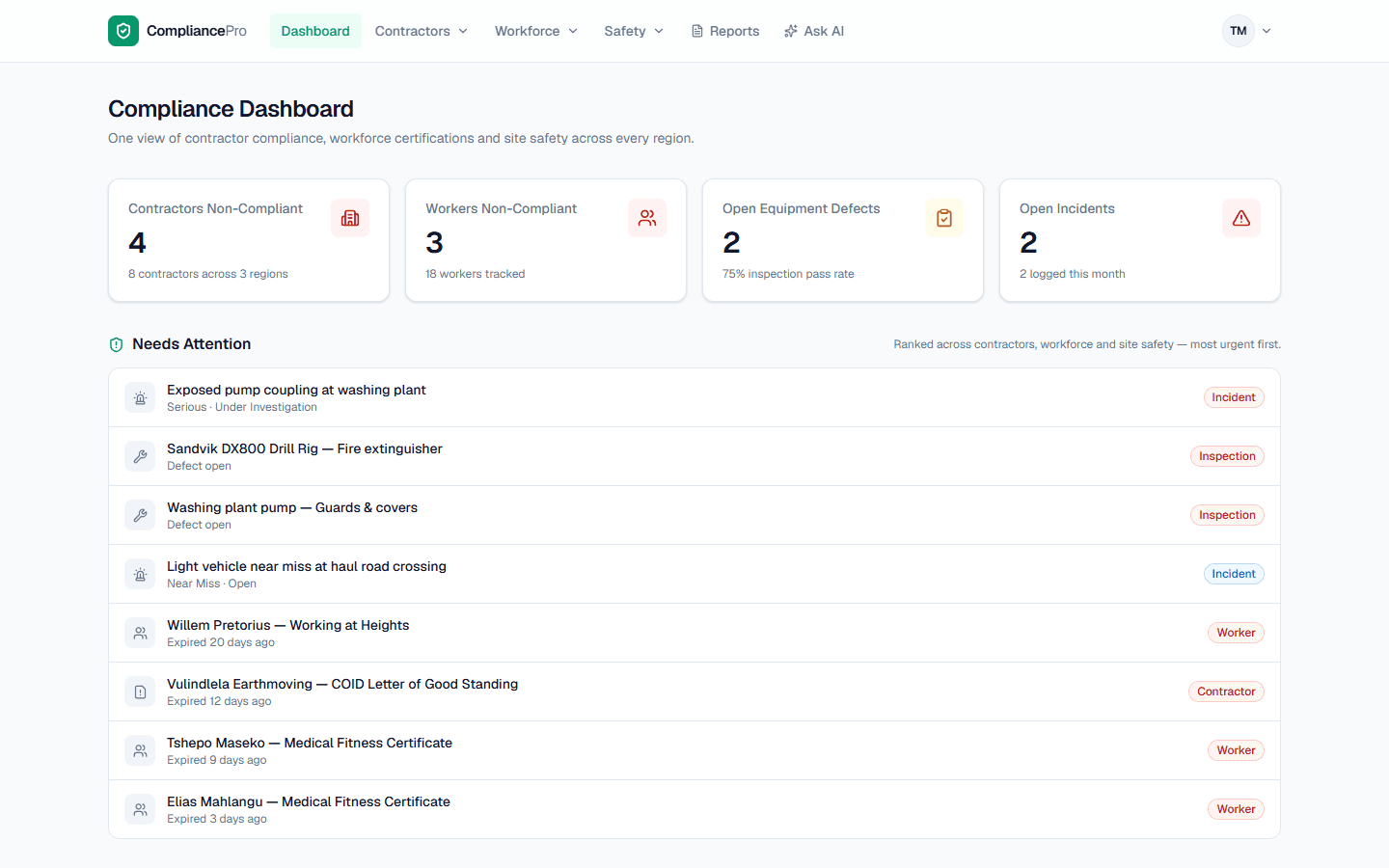Click Inspection badge on Washing plant pump row
1389x868 pixels.
[x=1227, y=515]
